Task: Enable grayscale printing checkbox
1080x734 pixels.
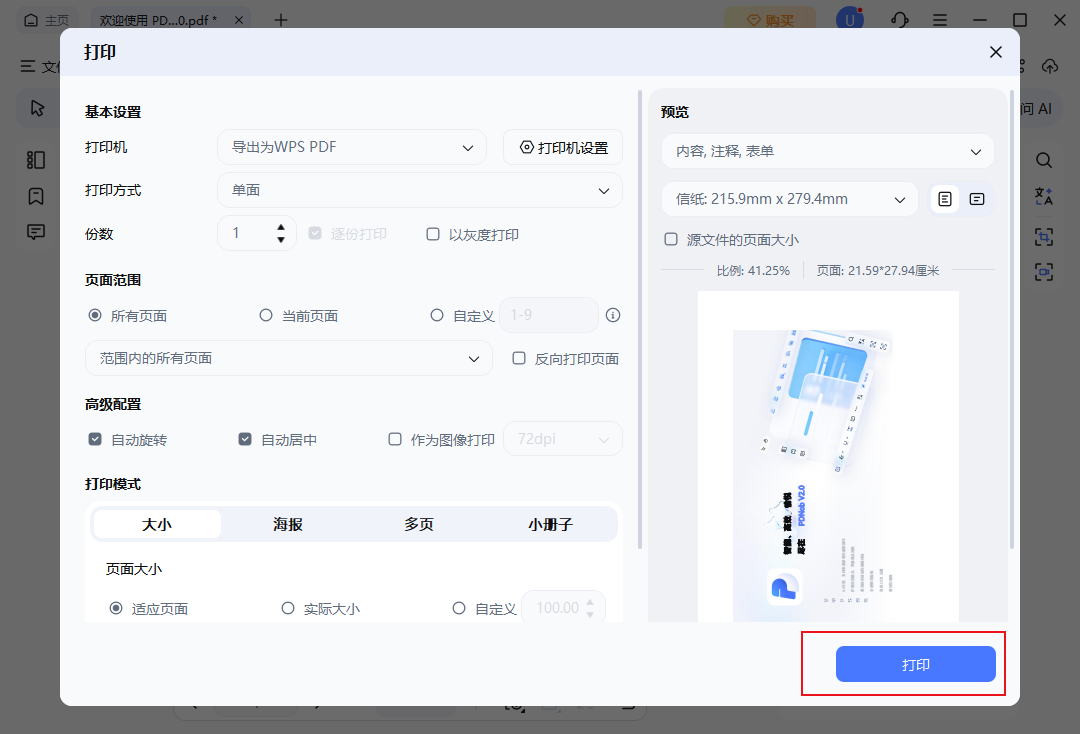Action: pyautogui.click(x=433, y=234)
